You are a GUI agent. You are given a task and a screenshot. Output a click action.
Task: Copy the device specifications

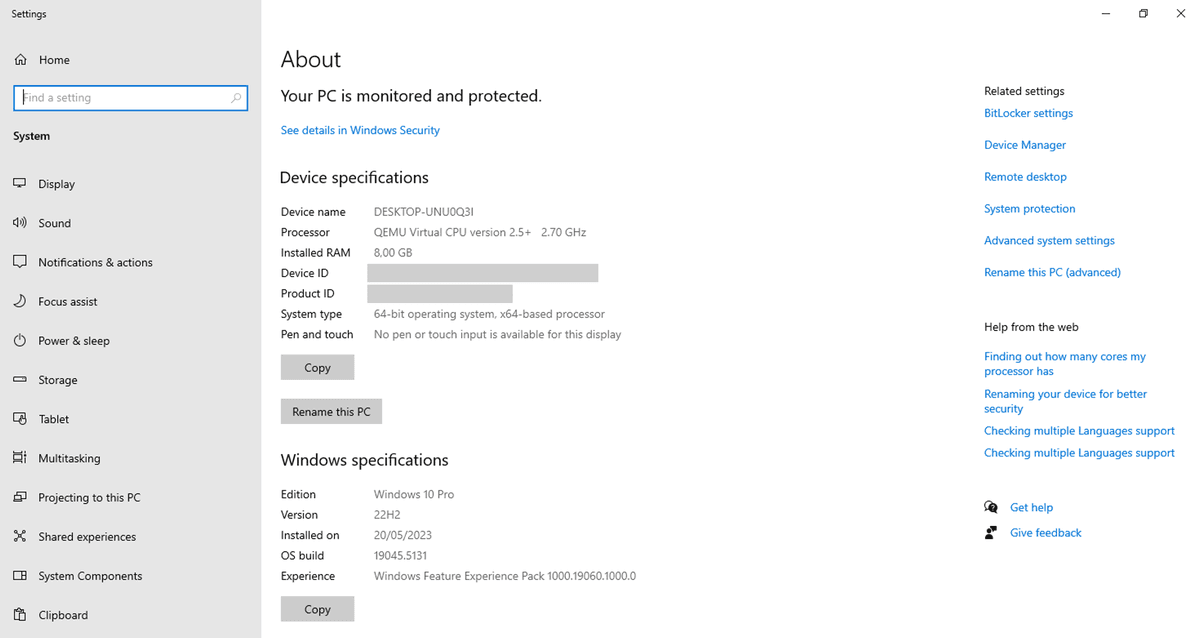(317, 368)
